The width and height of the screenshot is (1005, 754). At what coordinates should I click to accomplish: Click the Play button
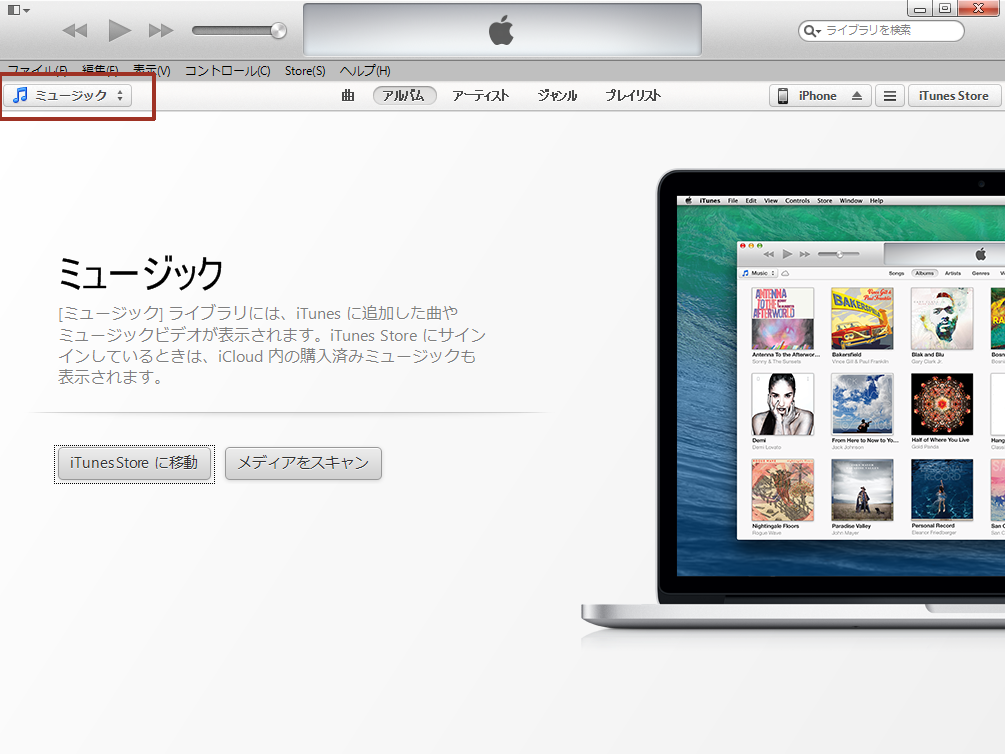[x=119, y=29]
